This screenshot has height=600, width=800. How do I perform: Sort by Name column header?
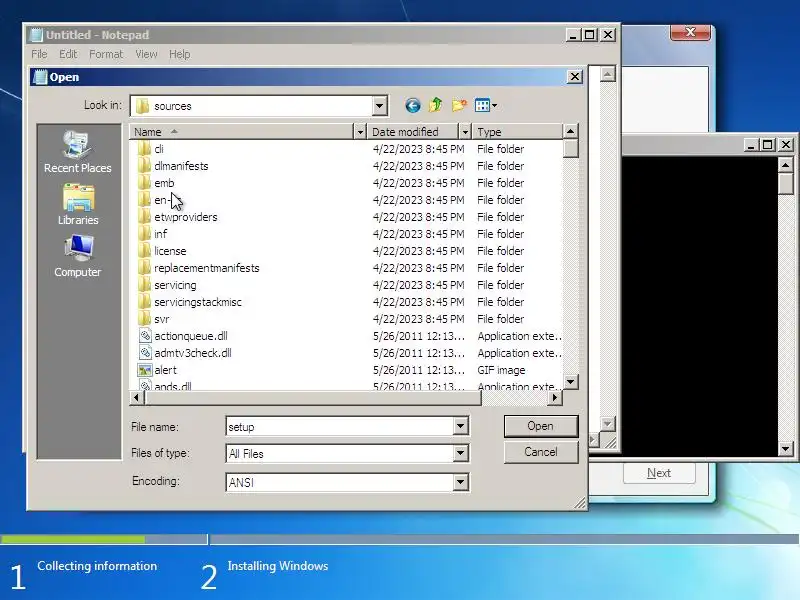(241, 132)
